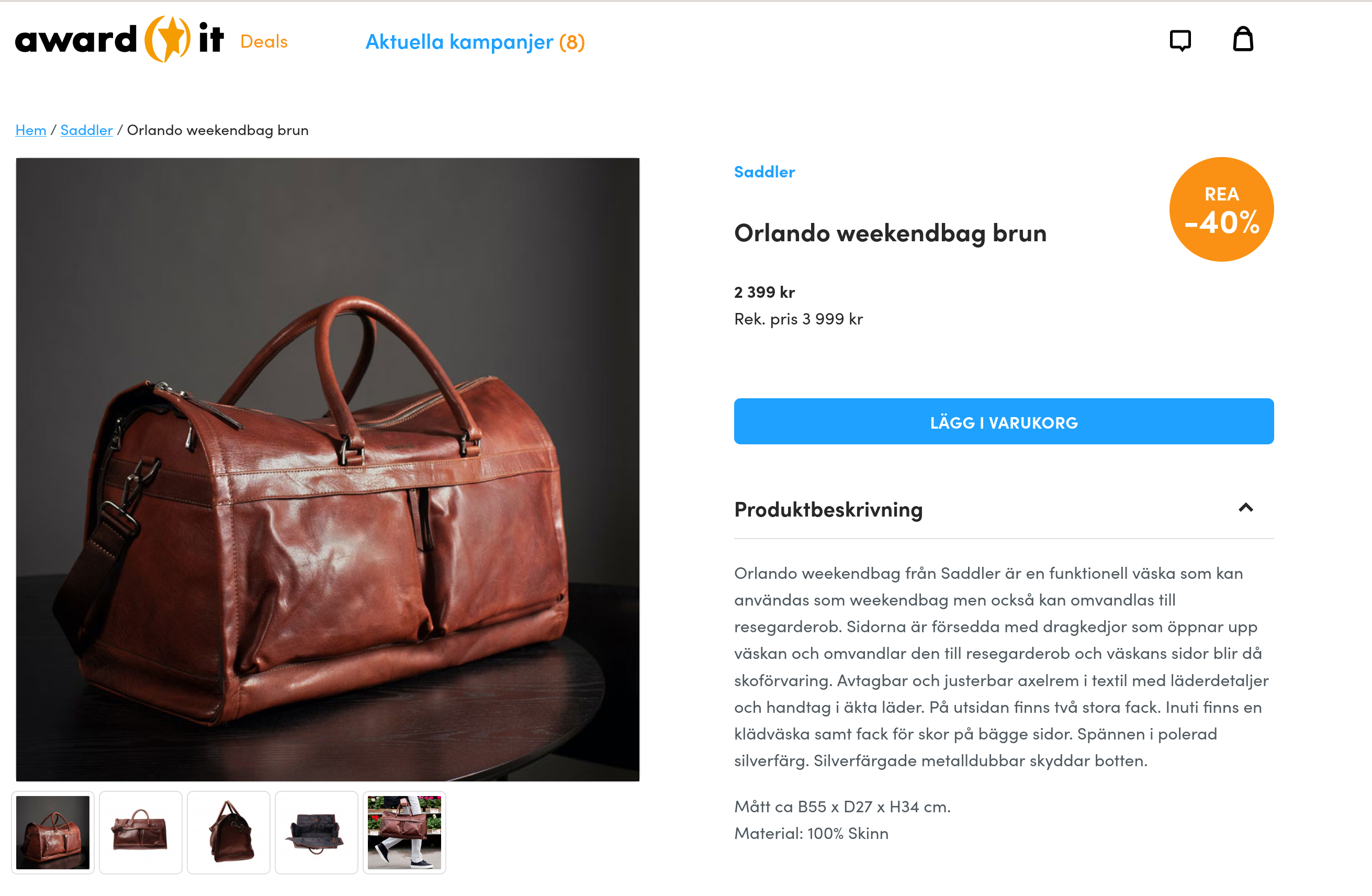This screenshot has height=896, width=1372.
Task: Go to the award it logo homepage
Action: 119,39
